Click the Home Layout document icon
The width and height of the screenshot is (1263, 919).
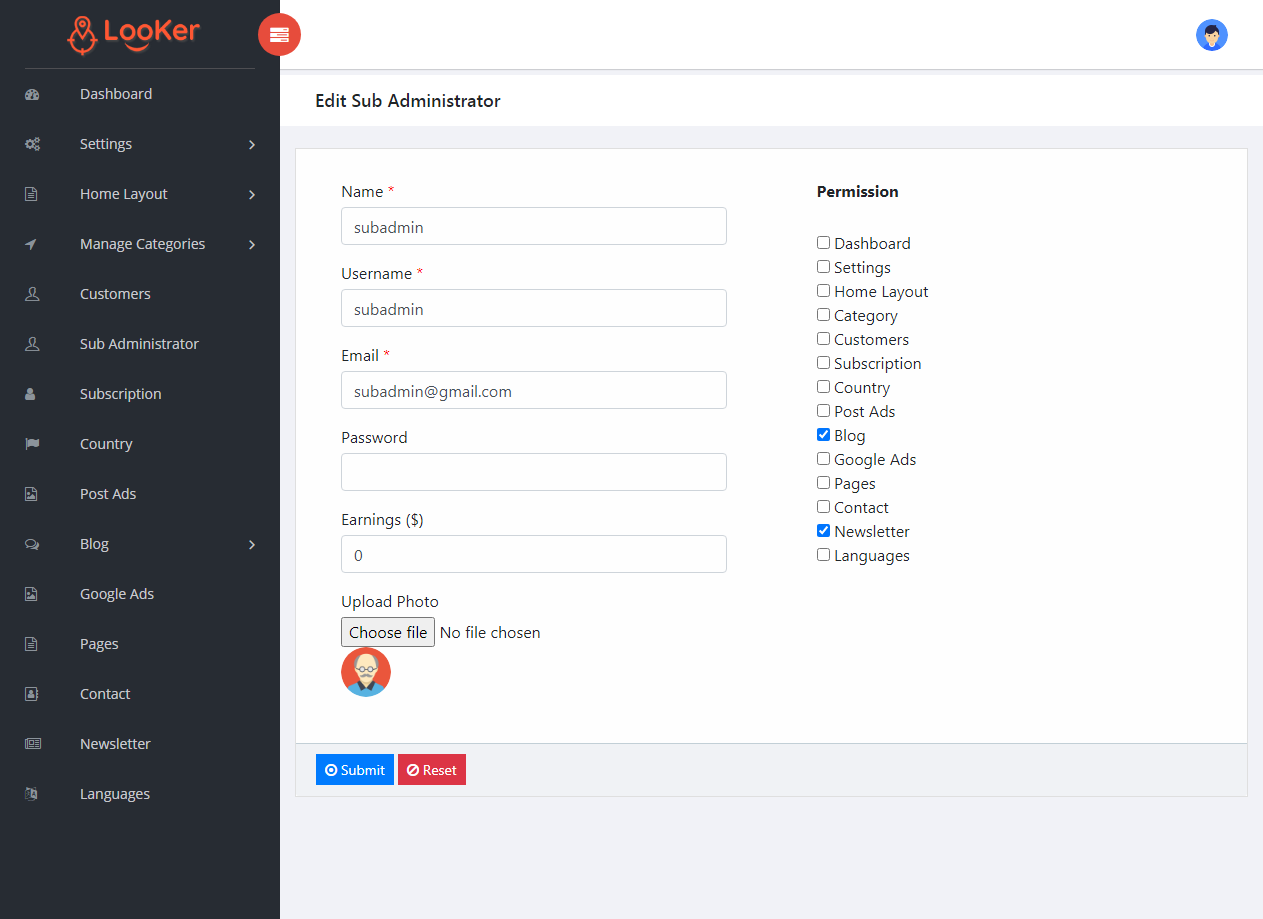(x=31, y=194)
